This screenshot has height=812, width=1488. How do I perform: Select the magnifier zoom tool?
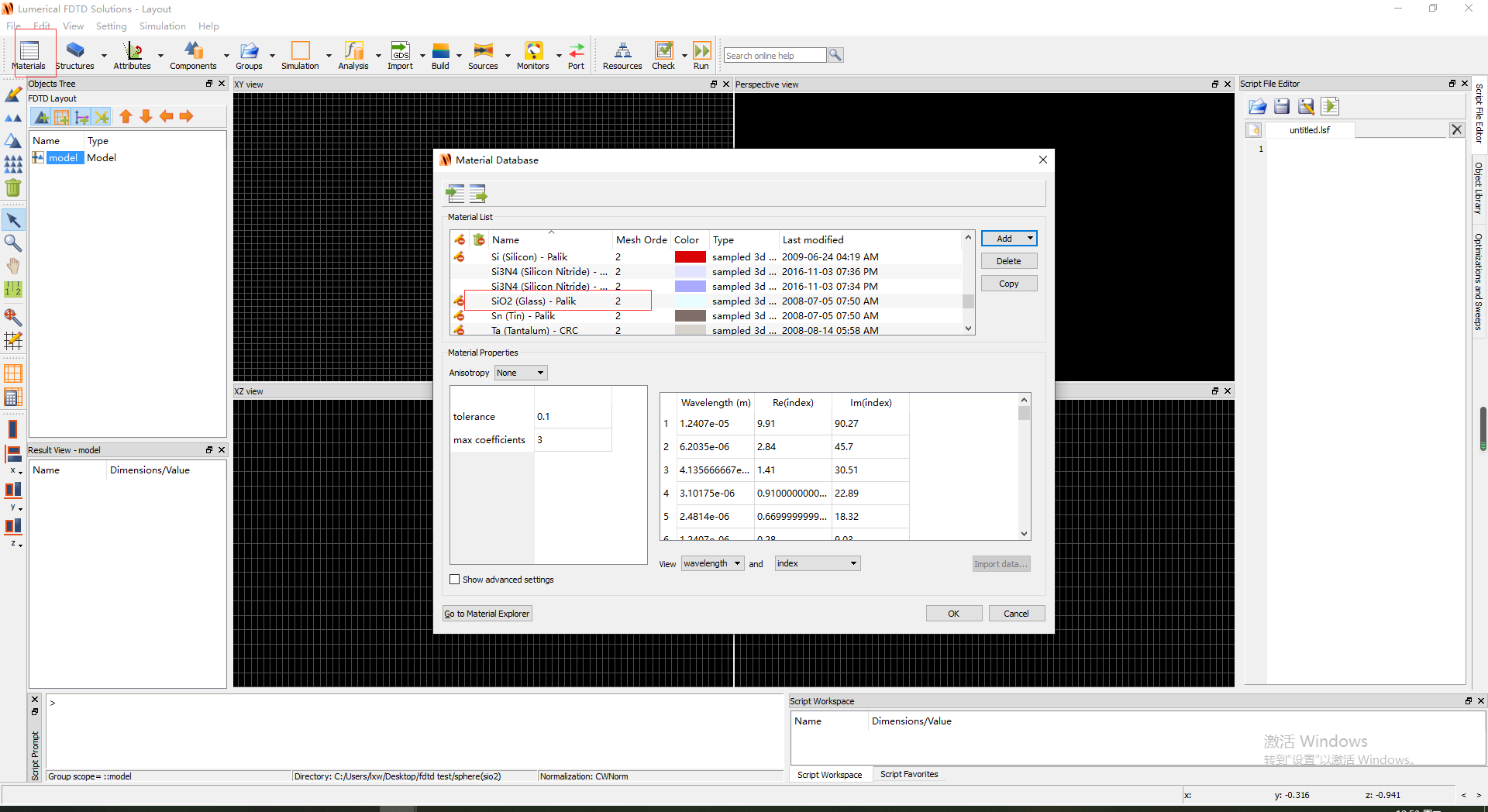click(13, 243)
